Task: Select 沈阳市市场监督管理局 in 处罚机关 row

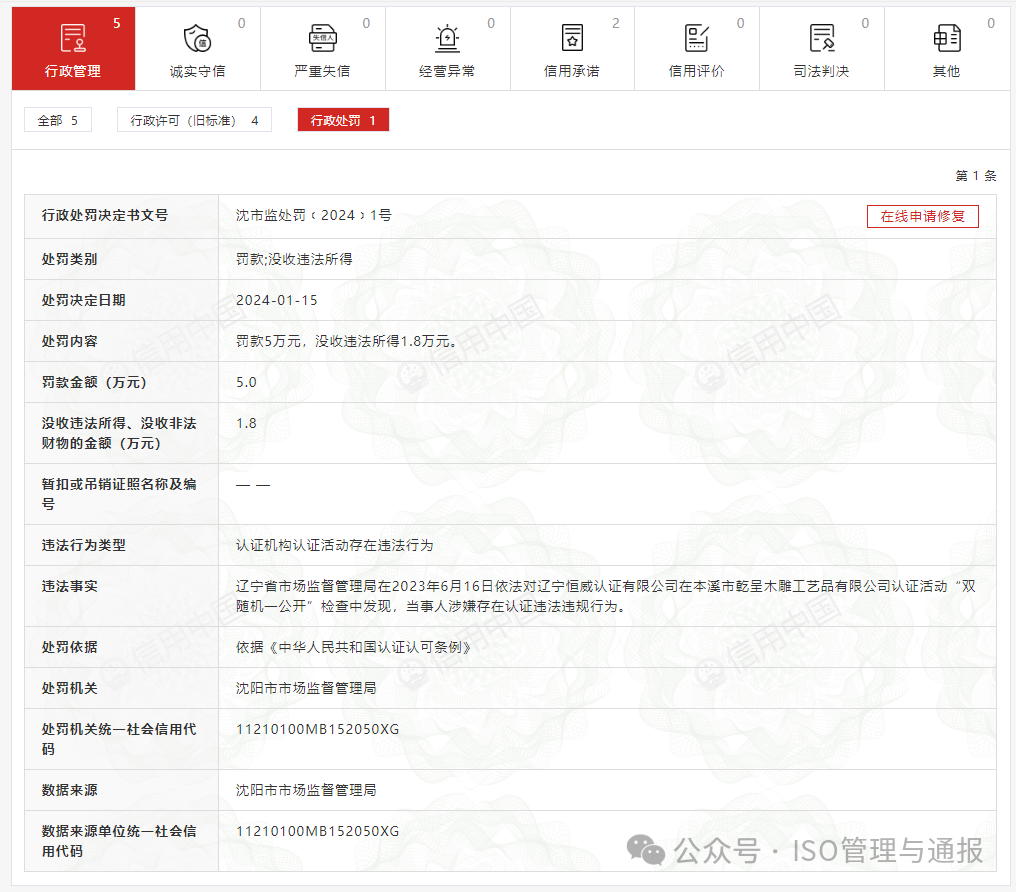Action: pyautogui.click(x=306, y=688)
